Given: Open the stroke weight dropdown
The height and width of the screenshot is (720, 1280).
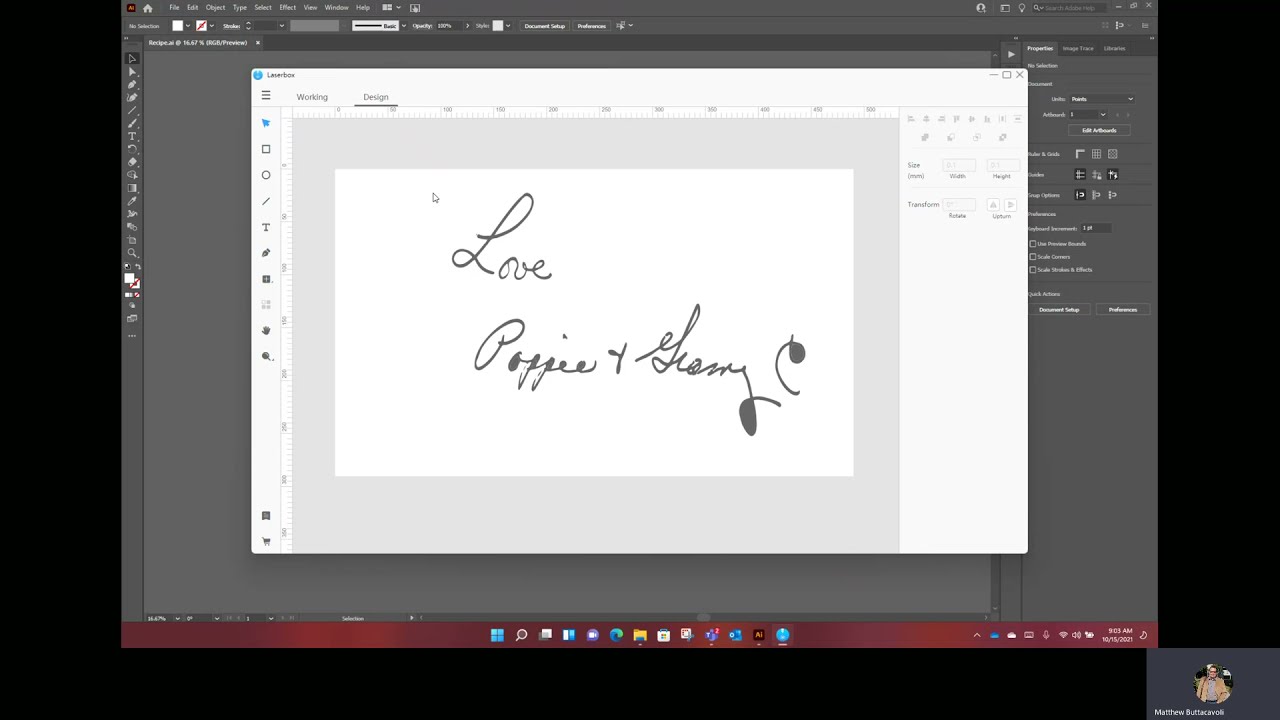Looking at the screenshot, I should 282,26.
